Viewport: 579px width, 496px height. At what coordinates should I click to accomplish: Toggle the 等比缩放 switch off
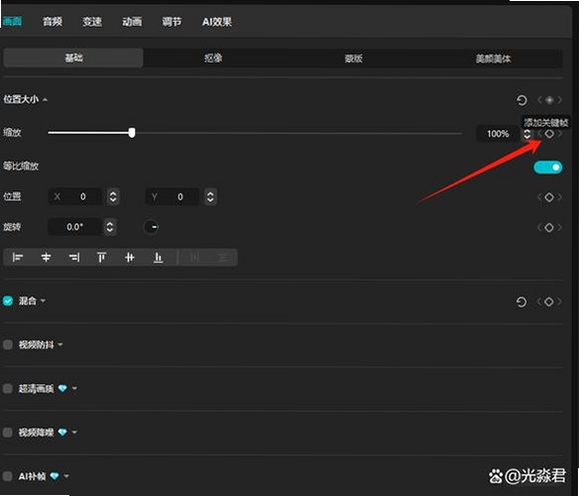(548, 167)
